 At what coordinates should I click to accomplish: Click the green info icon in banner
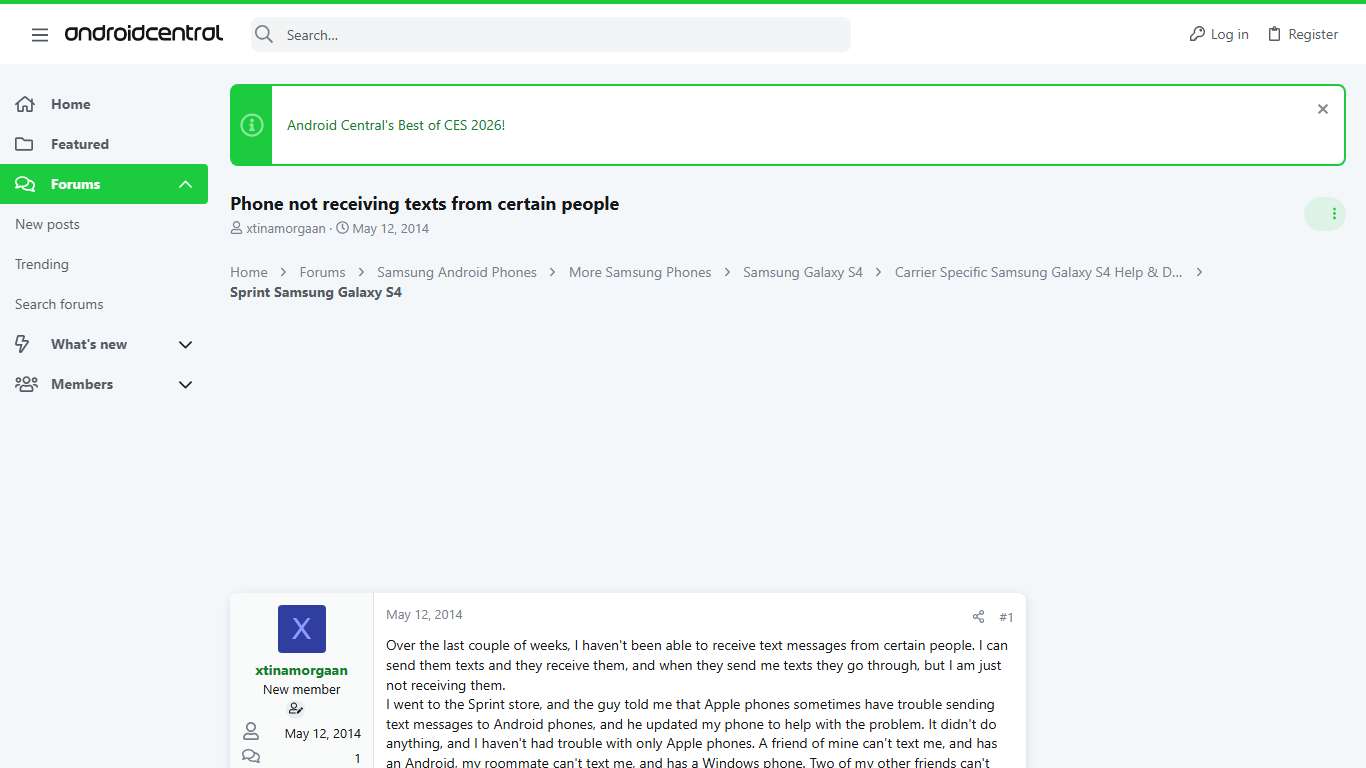coord(252,125)
